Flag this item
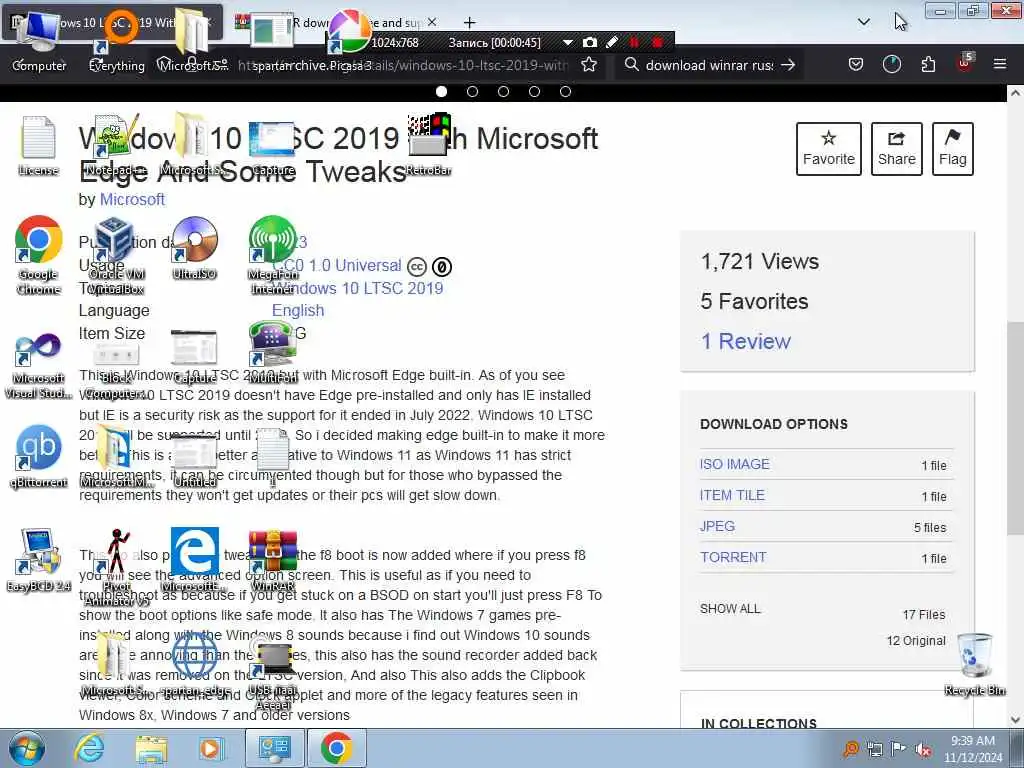 952,149
